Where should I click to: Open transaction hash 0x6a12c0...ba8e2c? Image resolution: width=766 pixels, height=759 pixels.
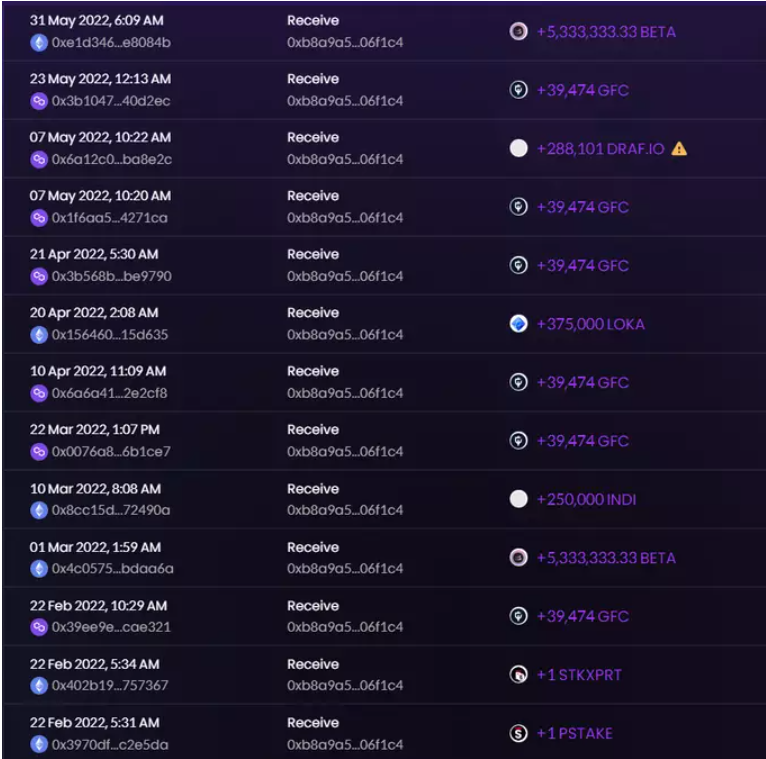click(x=111, y=160)
